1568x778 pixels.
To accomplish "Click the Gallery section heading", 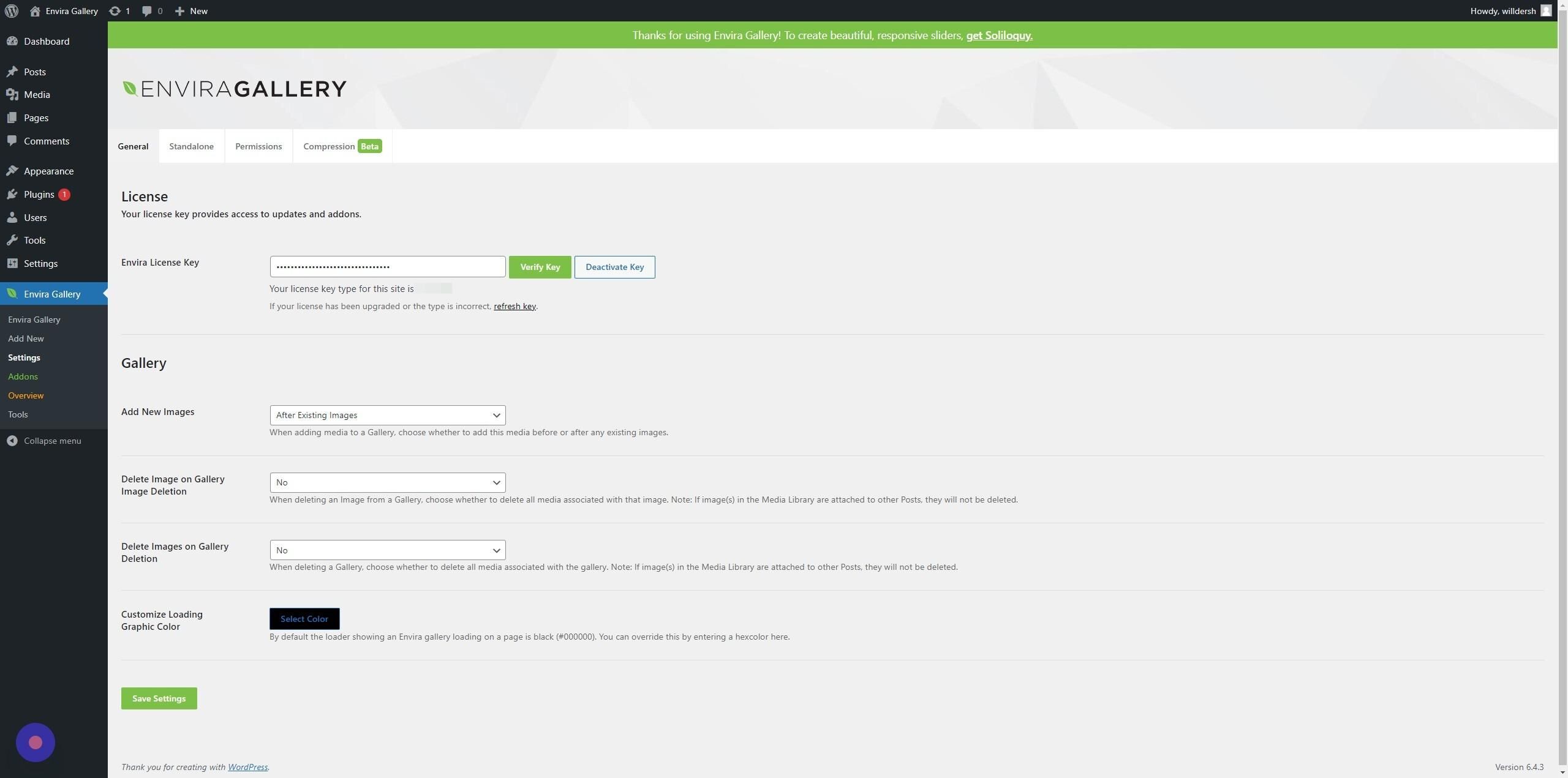I will pyautogui.click(x=144, y=363).
